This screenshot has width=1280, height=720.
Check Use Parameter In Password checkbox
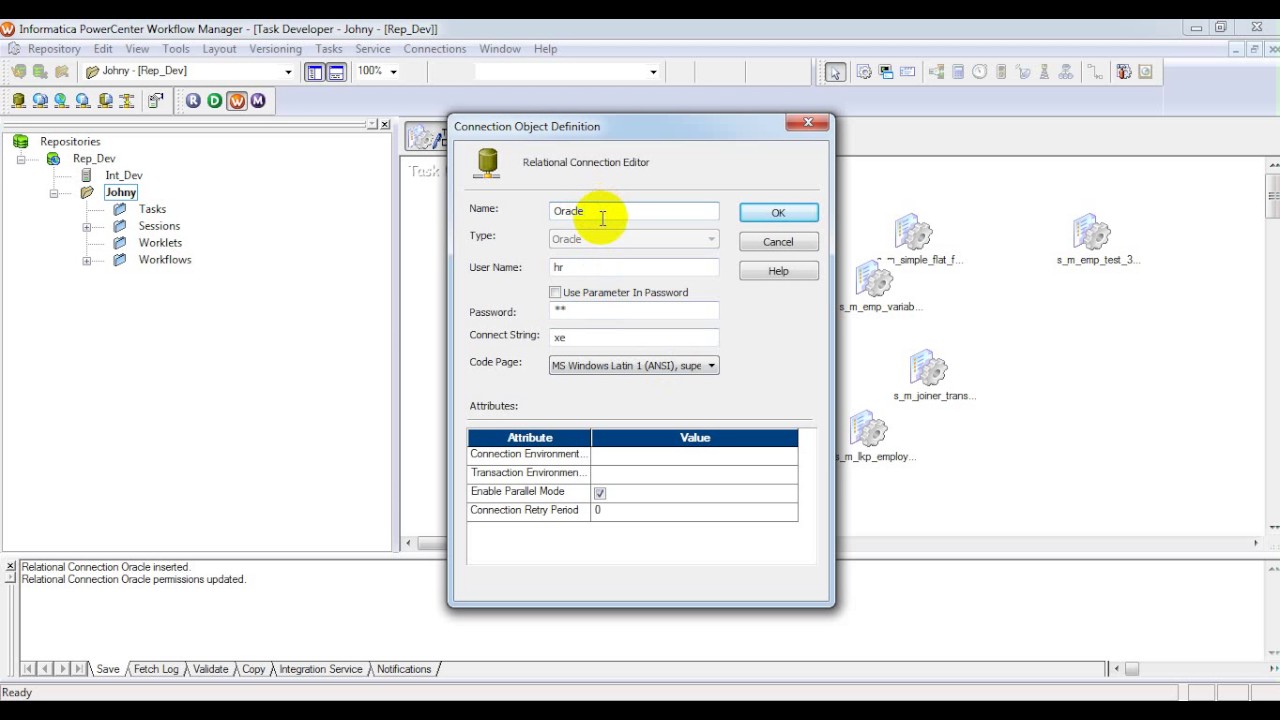click(555, 292)
